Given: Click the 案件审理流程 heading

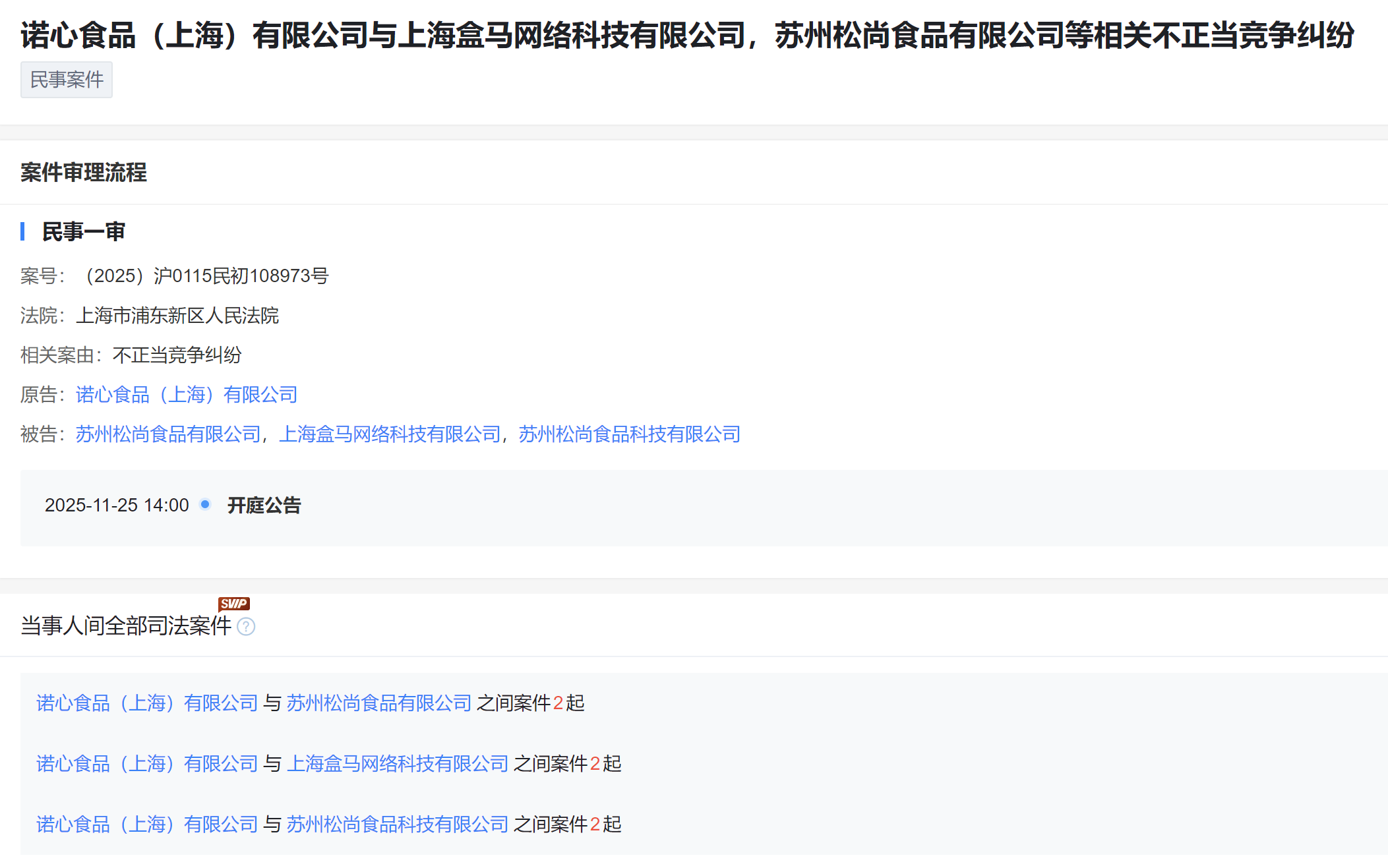Looking at the screenshot, I should [x=84, y=173].
